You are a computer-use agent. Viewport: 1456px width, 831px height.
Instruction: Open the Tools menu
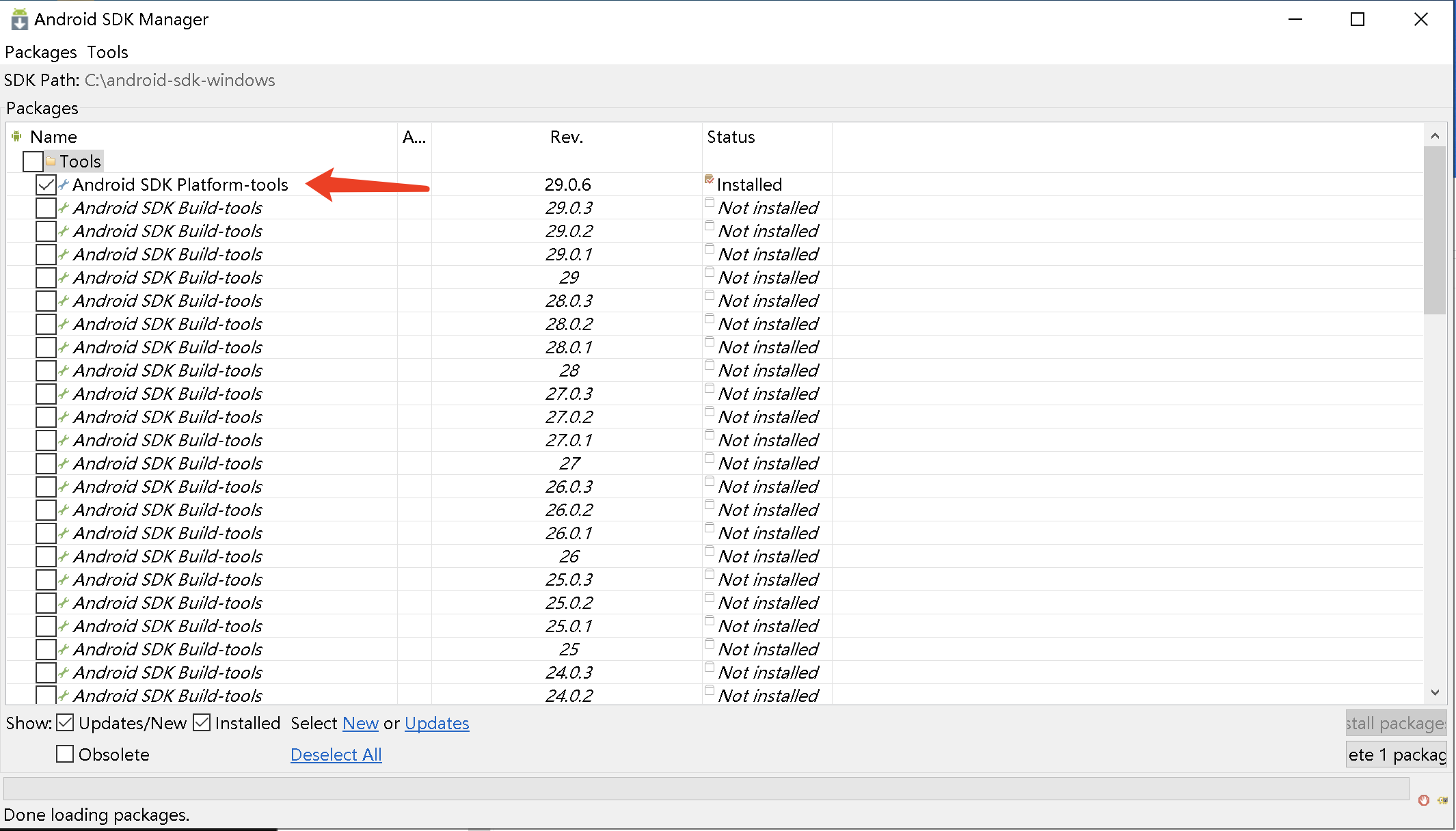[107, 52]
